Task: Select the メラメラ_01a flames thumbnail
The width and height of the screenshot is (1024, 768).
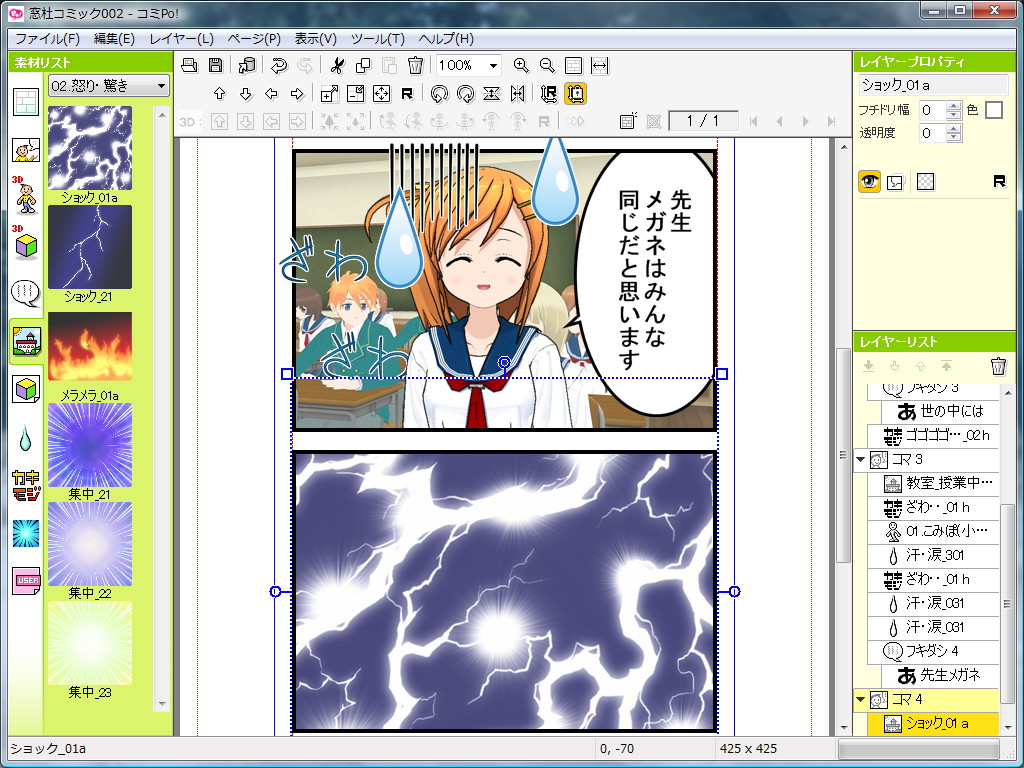Action: tap(89, 346)
